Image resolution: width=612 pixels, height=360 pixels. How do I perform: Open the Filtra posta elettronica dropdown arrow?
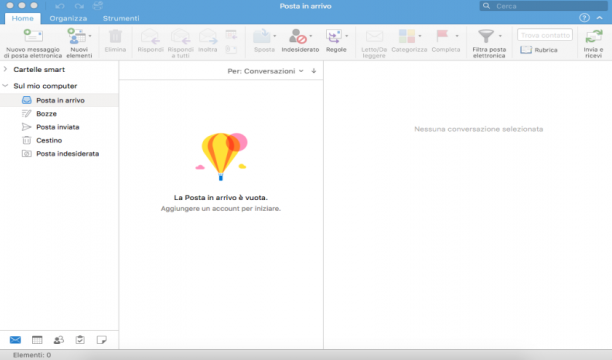pyautogui.click(x=500, y=36)
